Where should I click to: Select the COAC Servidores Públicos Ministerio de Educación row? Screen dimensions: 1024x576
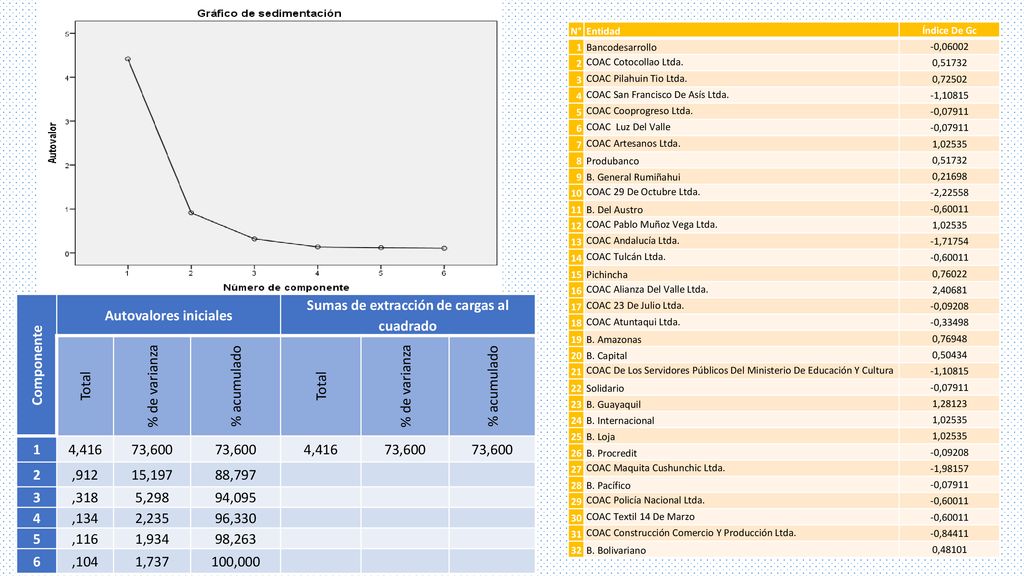tap(784, 370)
